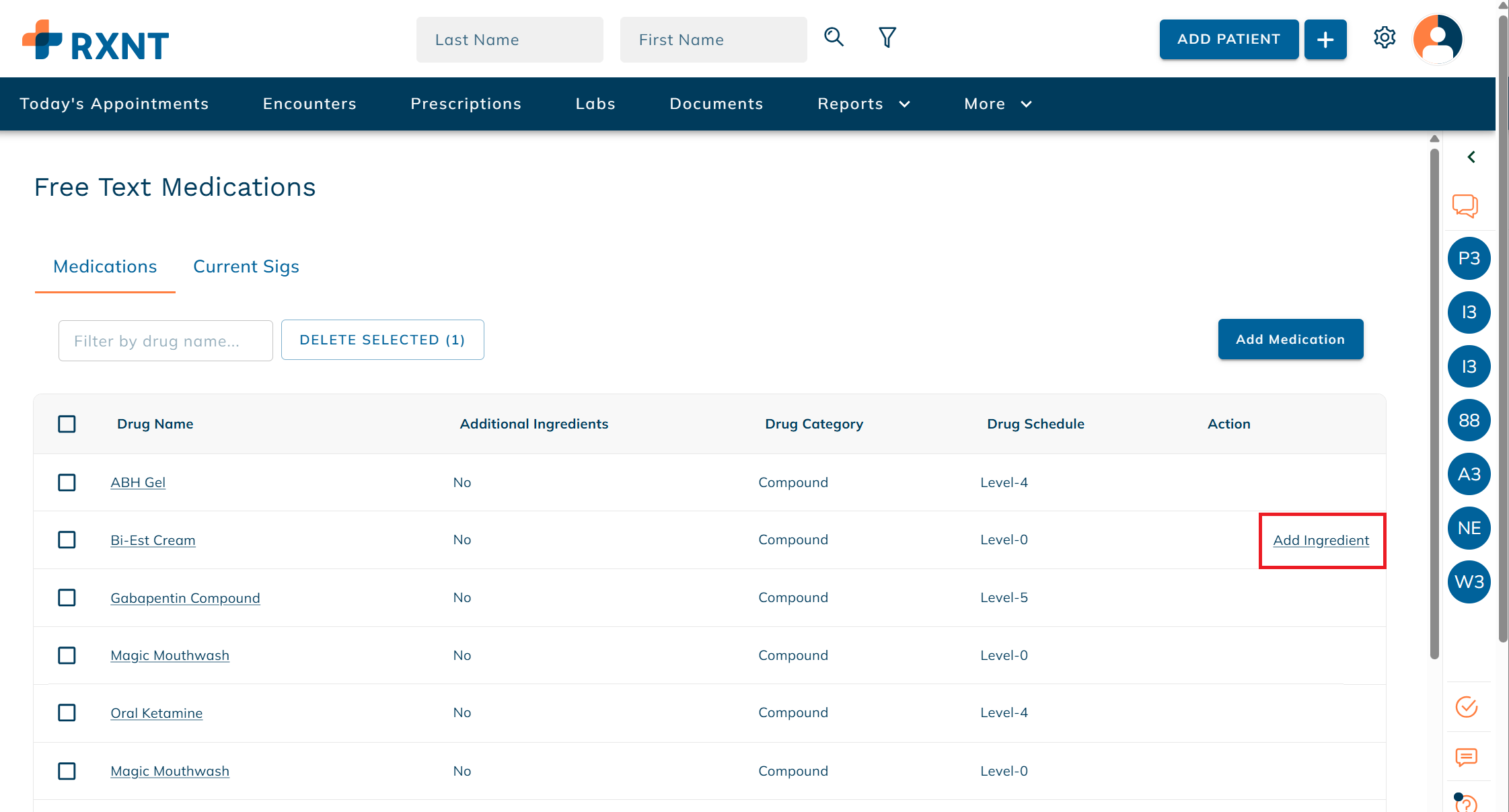Viewport: 1509px width, 812px height.
Task: Open the ABH Gel drug link
Action: [x=138, y=482]
